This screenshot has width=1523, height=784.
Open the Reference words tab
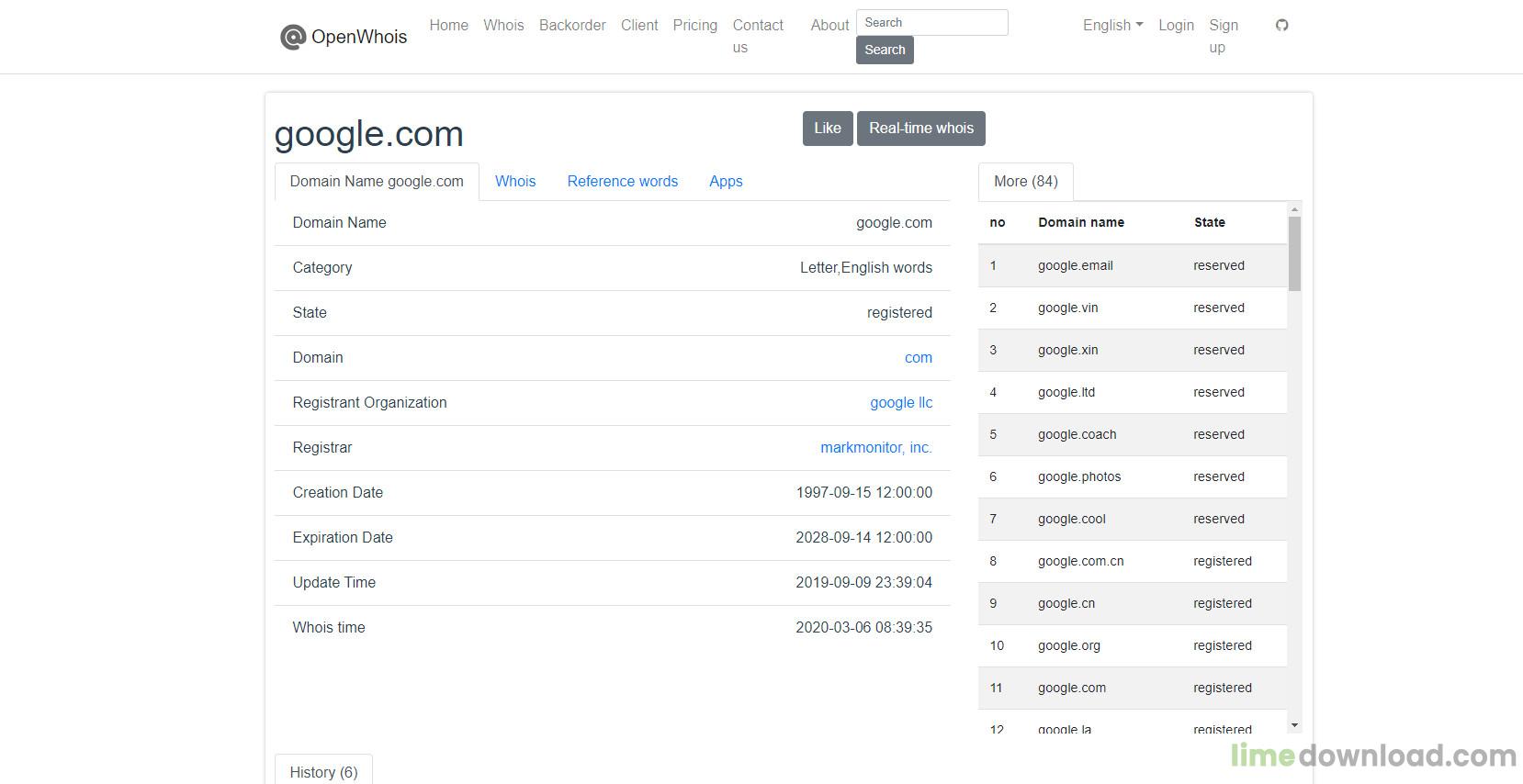point(622,182)
